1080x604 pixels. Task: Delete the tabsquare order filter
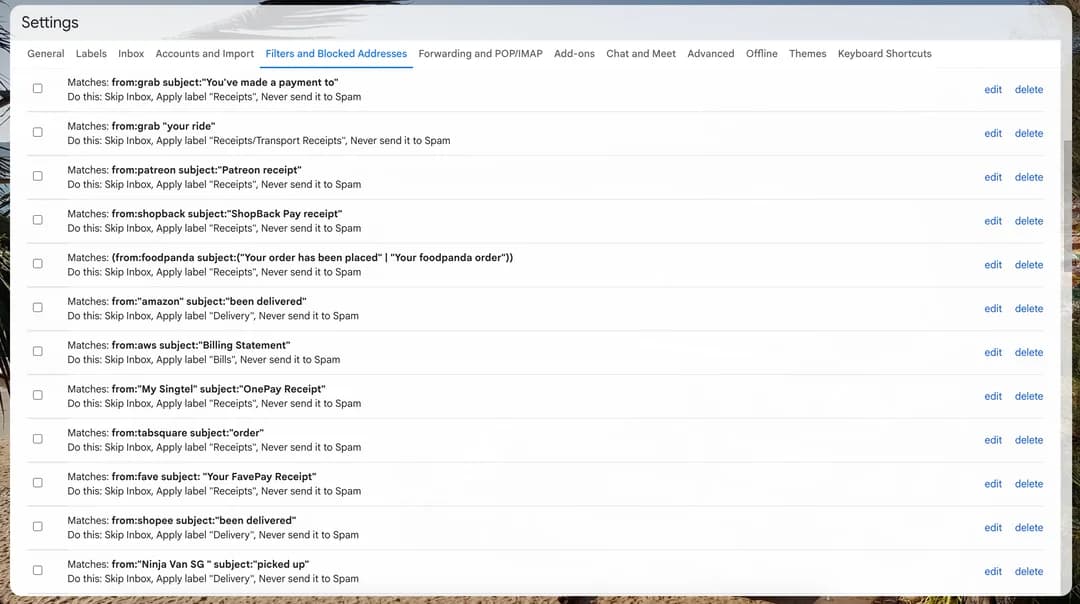pyautogui.click(x=1029, y=439)
